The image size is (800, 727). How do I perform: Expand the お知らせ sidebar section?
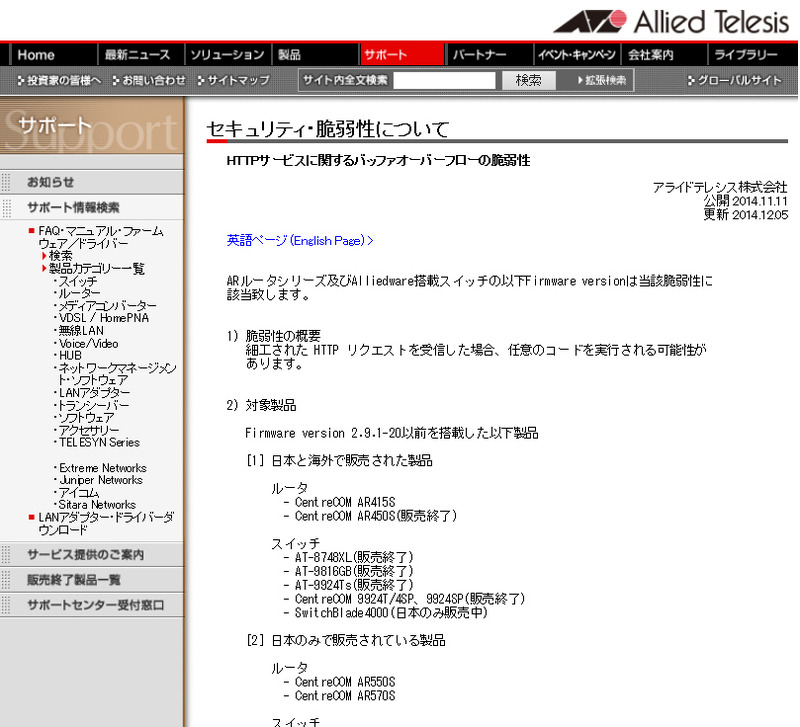(x=50, y=182)
